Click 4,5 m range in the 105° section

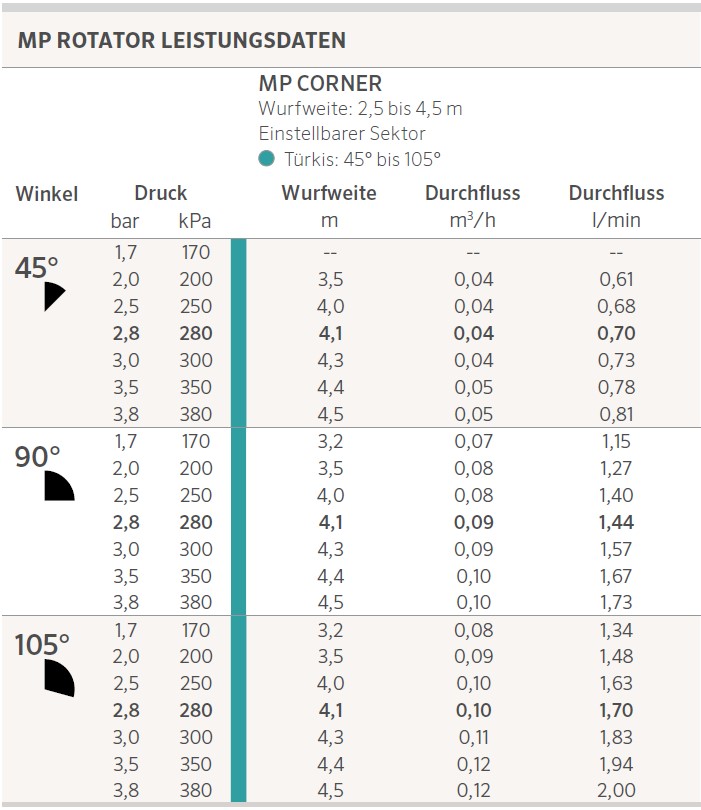point(330,790)
